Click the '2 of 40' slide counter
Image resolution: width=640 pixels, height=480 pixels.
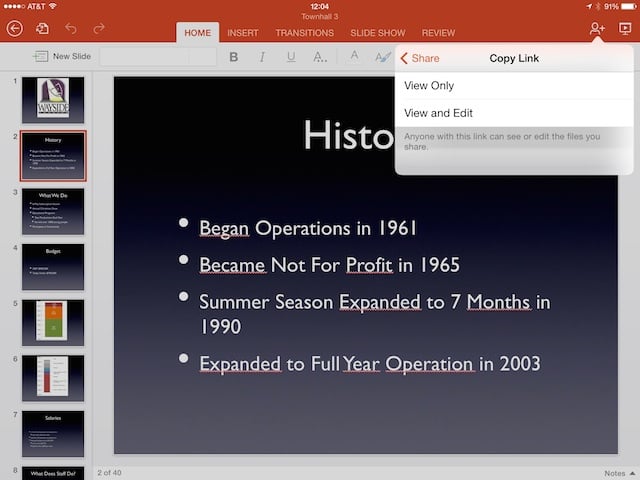(x=109, y=473)
